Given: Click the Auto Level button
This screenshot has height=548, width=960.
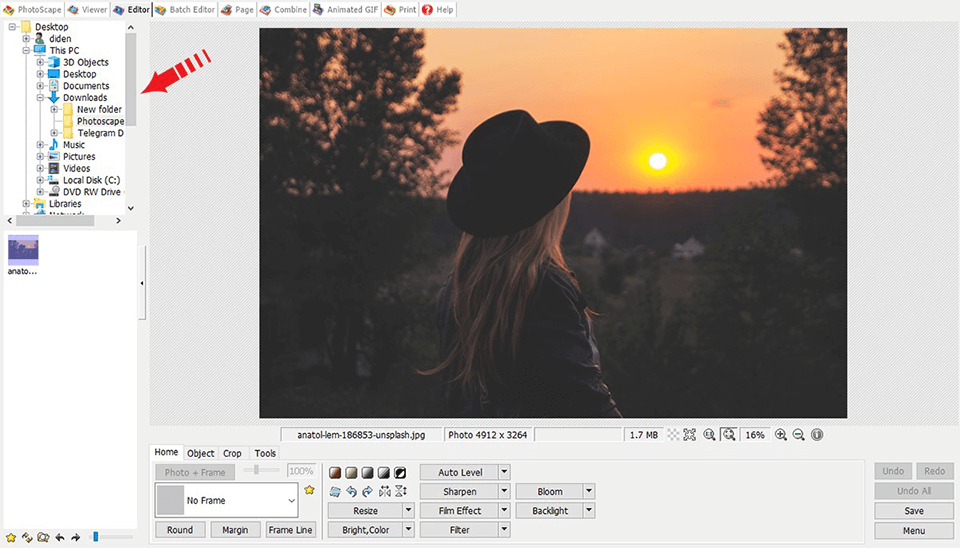Looking at the screenshot, I should pos(460,472).
